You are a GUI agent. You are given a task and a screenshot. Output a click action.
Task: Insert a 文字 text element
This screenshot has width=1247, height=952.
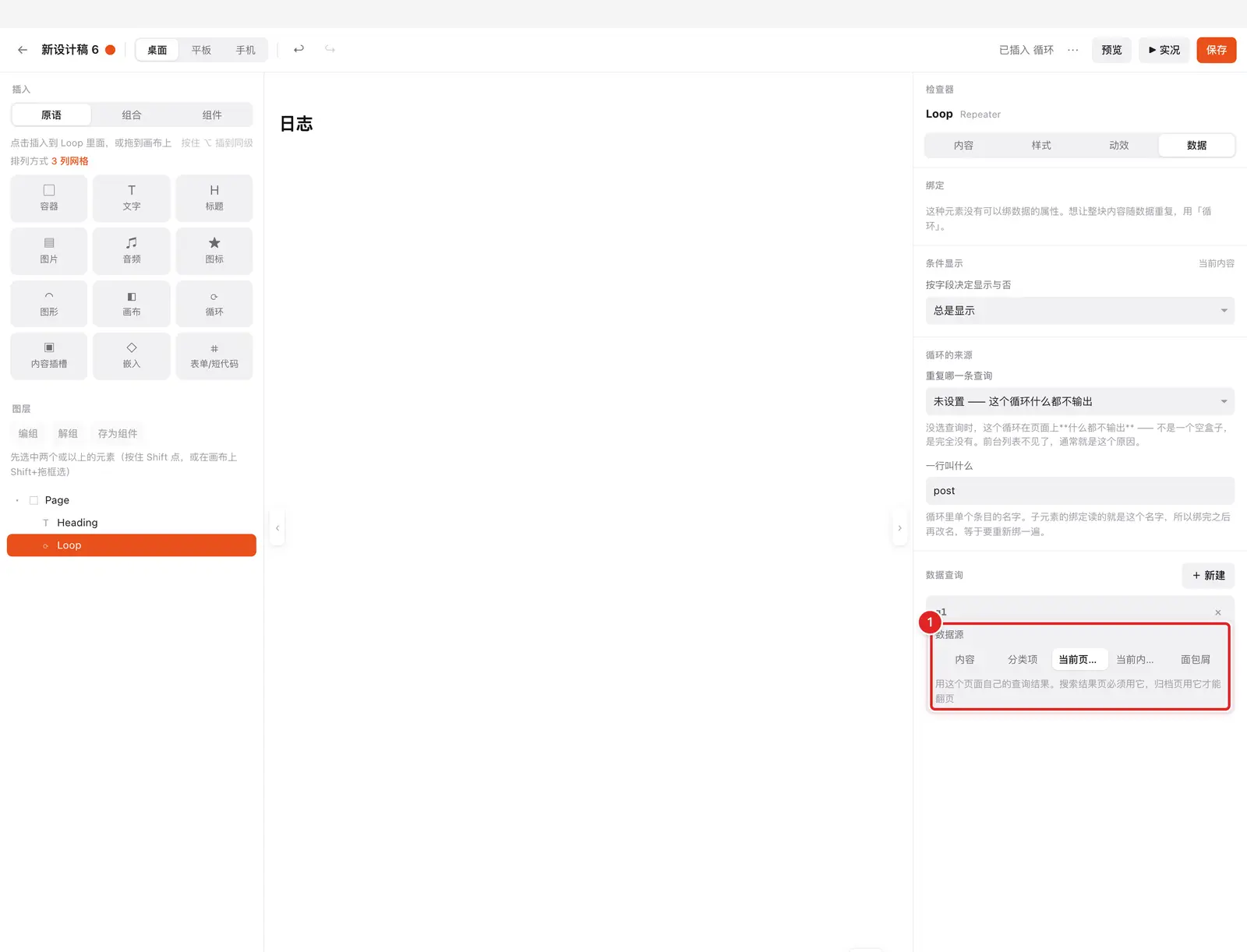[132, 198]
